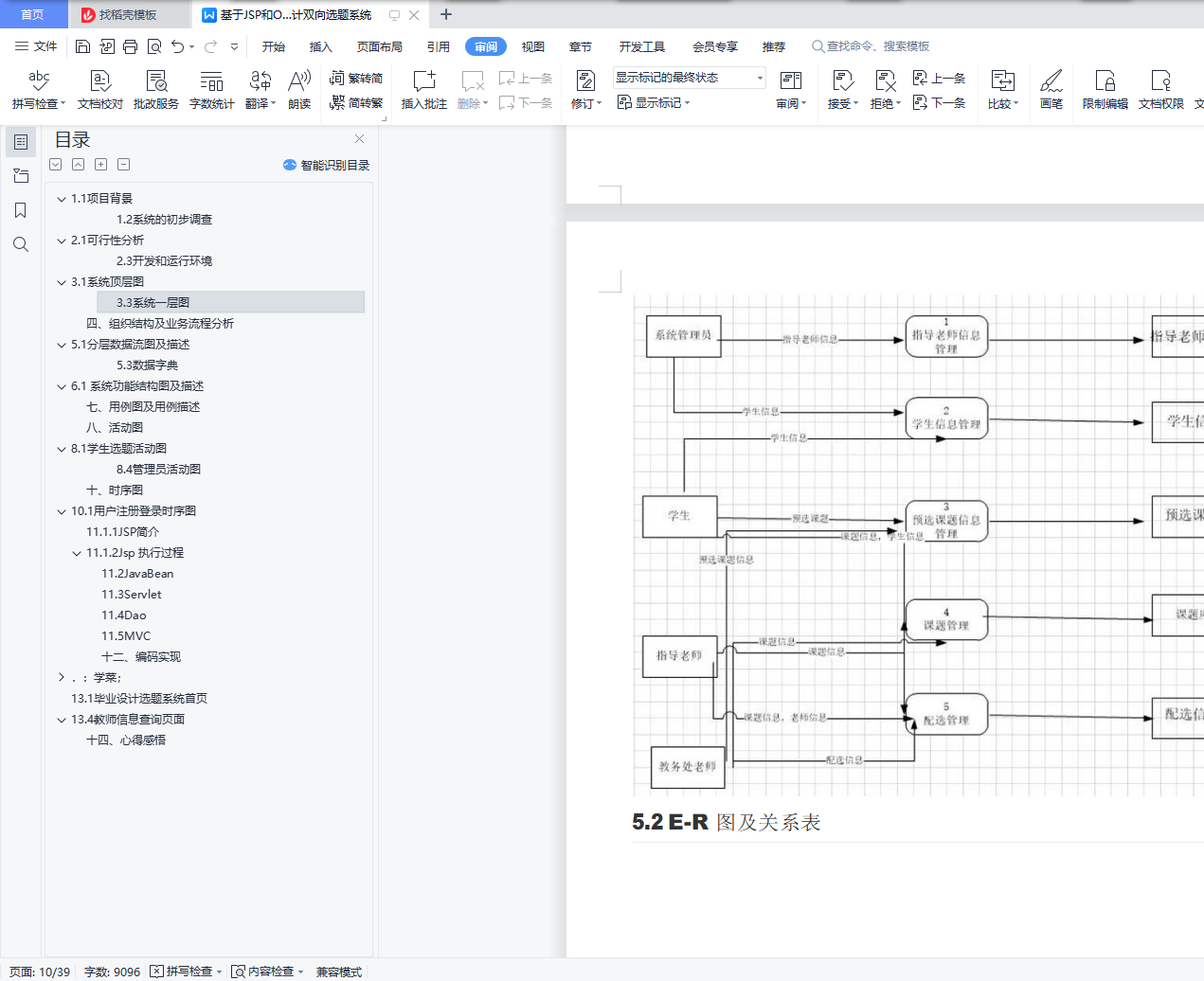
Task: Open the search sidebar icon
Action: [x=20, y=244]
